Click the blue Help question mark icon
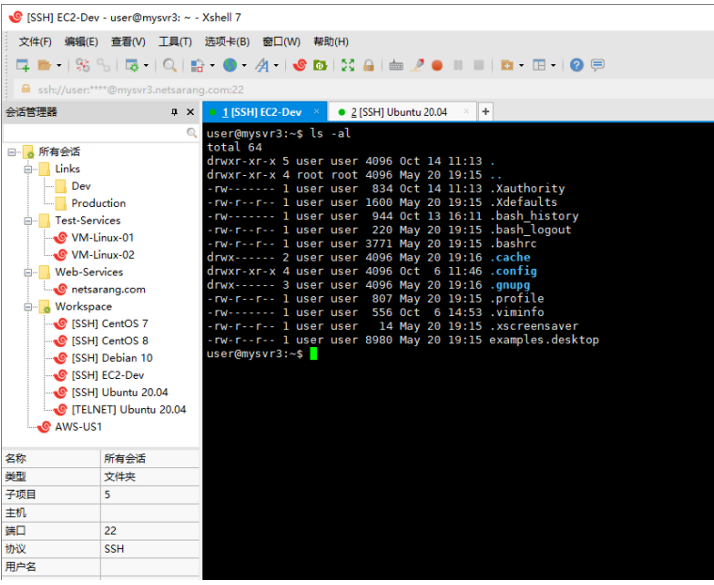 tap(576, 65)
